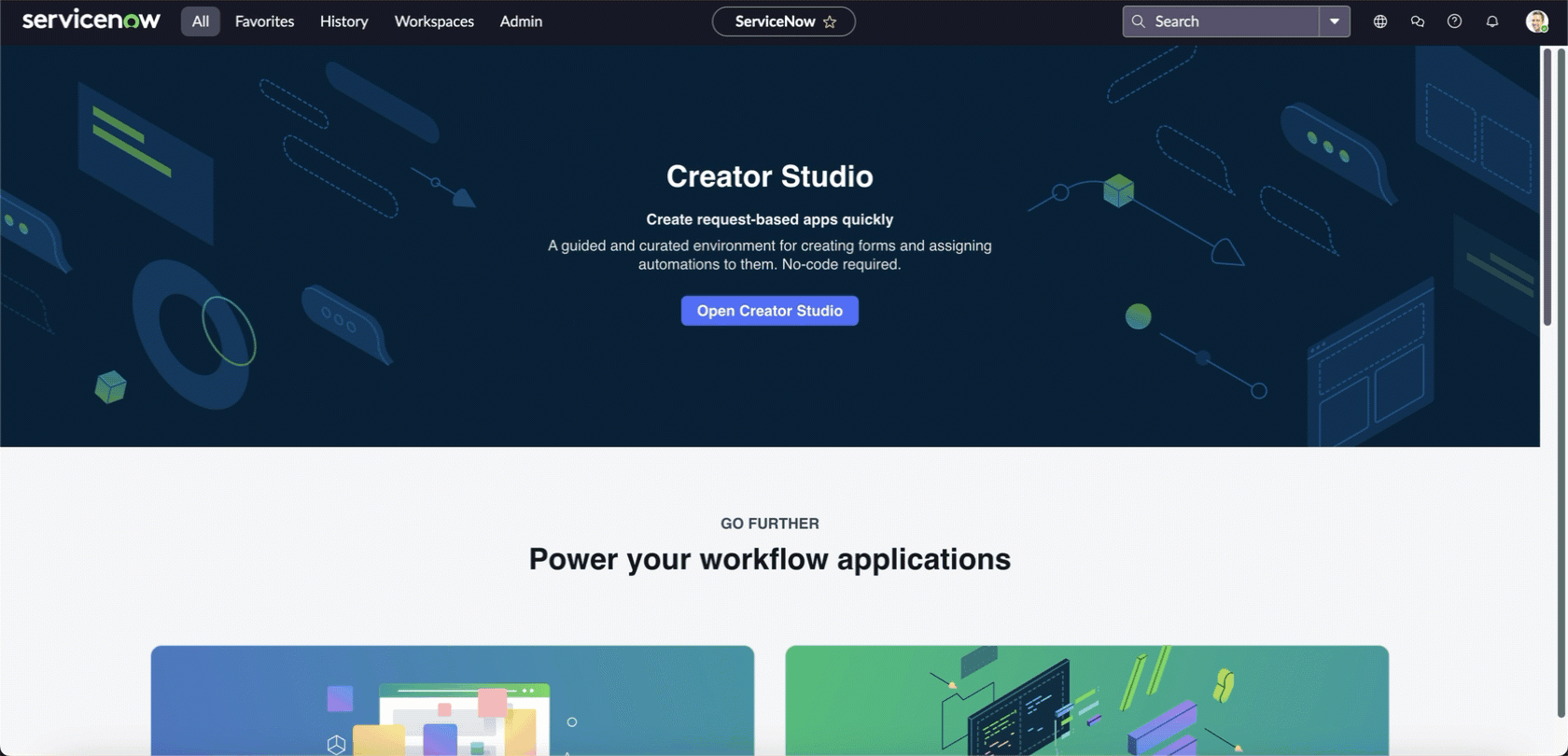Click the magnifier icon in Search
1568x756 pixels.
(x=1138, y=21)
